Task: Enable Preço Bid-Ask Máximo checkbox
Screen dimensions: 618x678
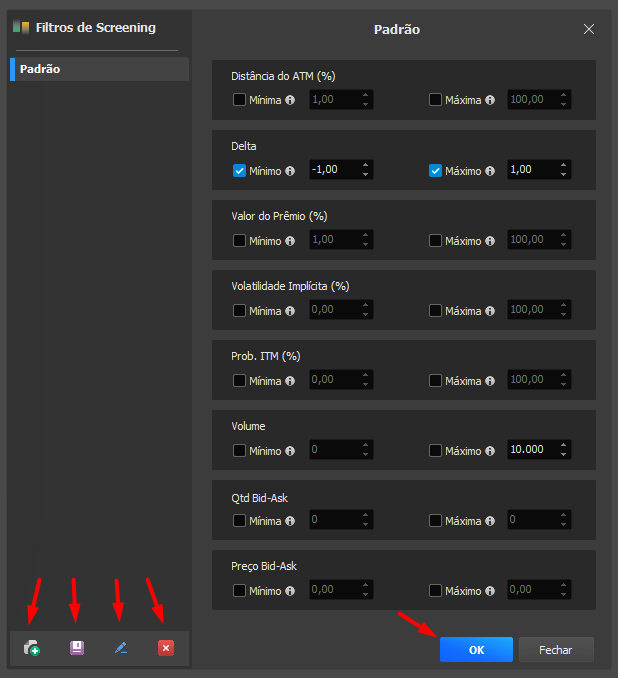Action: coord(435,591)
